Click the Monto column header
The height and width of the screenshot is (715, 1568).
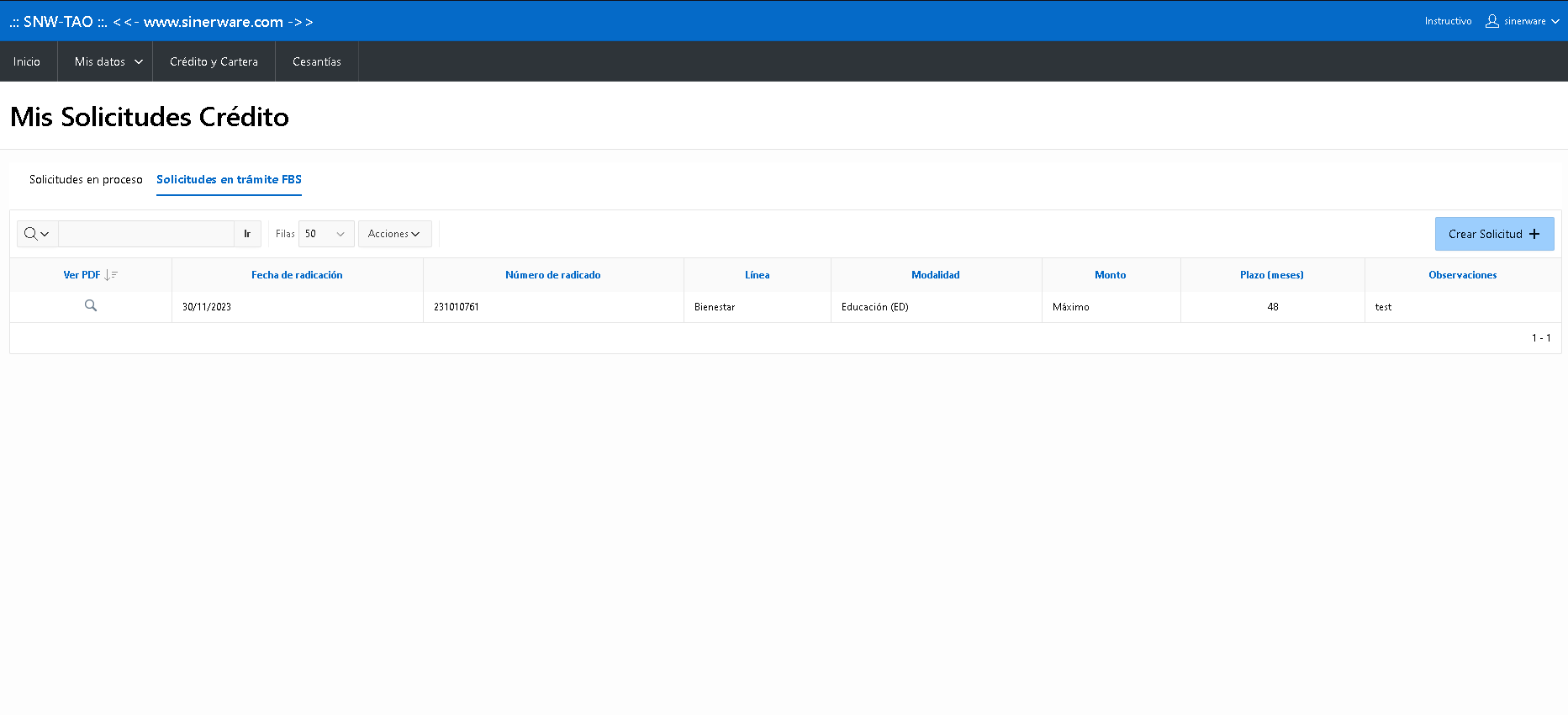tap(1111, 275)
